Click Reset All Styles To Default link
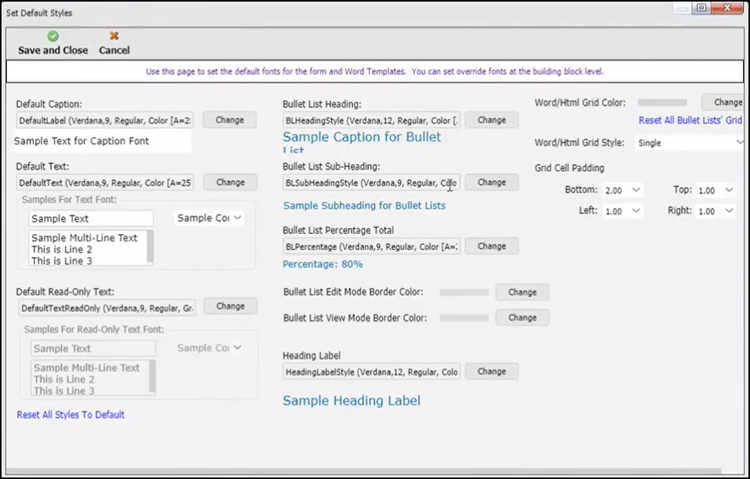Image resolution: width=750 pixels, height=479 pixels. click(71, 414)
